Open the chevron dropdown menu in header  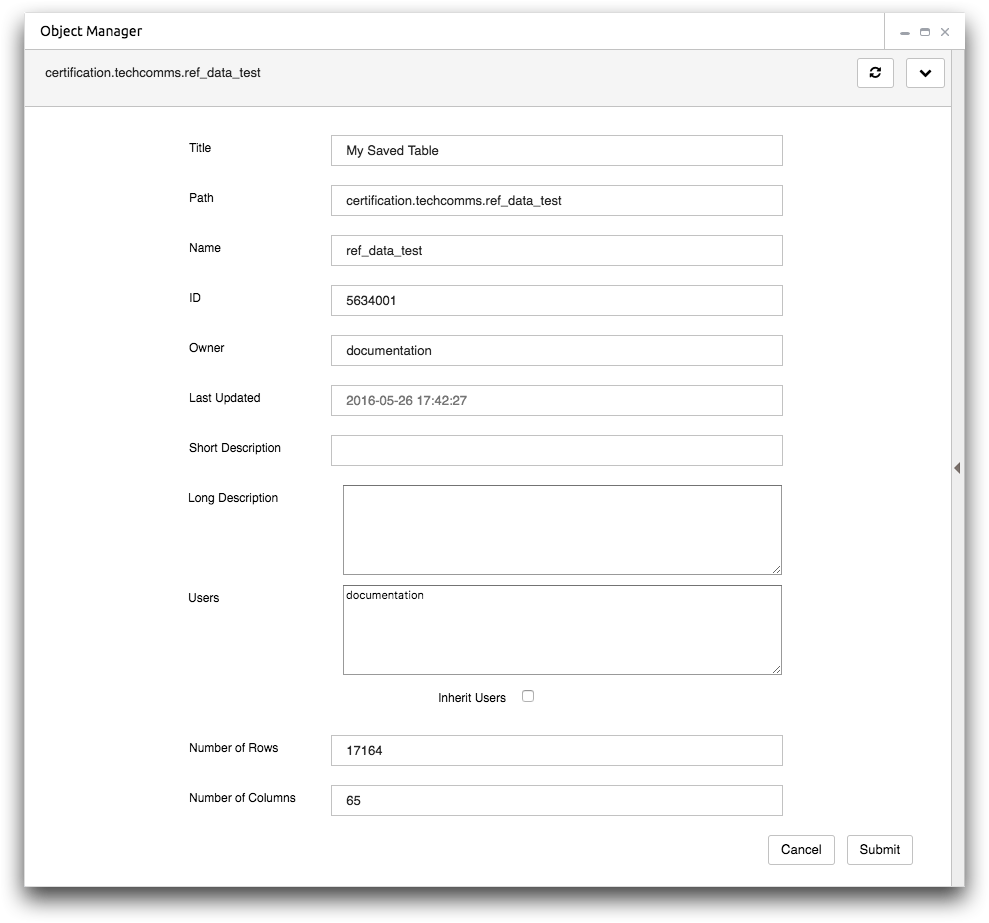click(x=925, y=73)
